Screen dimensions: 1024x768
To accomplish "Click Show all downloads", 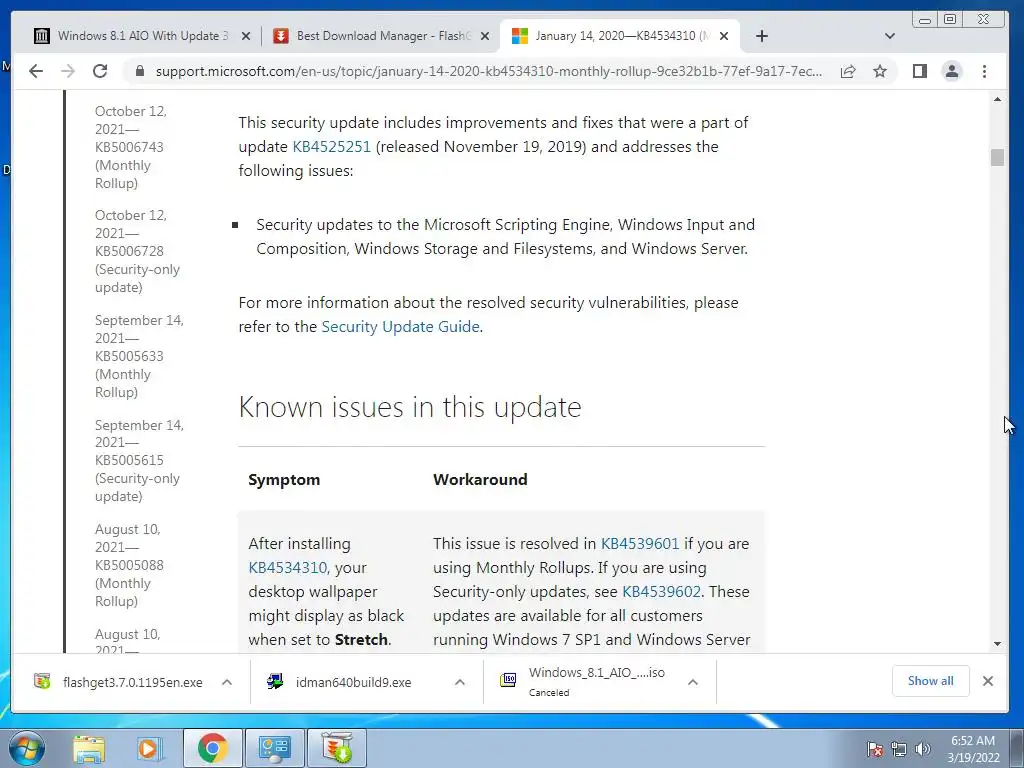I will 931,681.
